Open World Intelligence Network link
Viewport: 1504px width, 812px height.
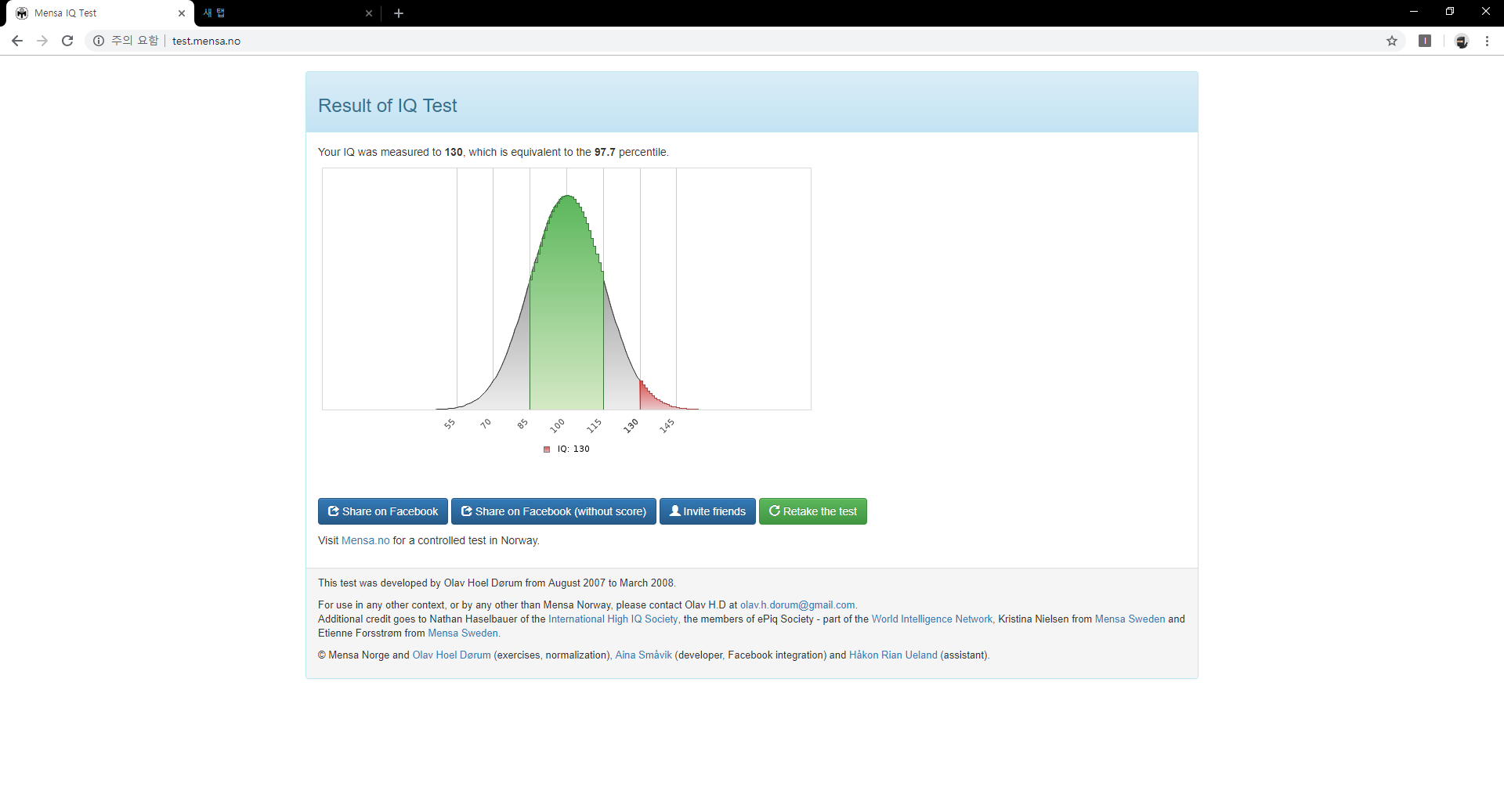point(931,619)
